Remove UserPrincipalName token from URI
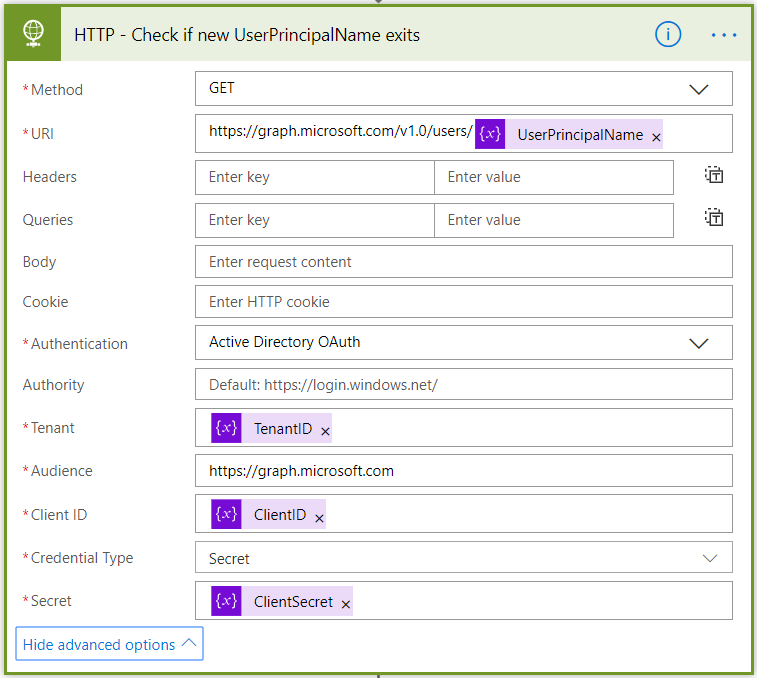Screen dimensions: 757x678 656,137
